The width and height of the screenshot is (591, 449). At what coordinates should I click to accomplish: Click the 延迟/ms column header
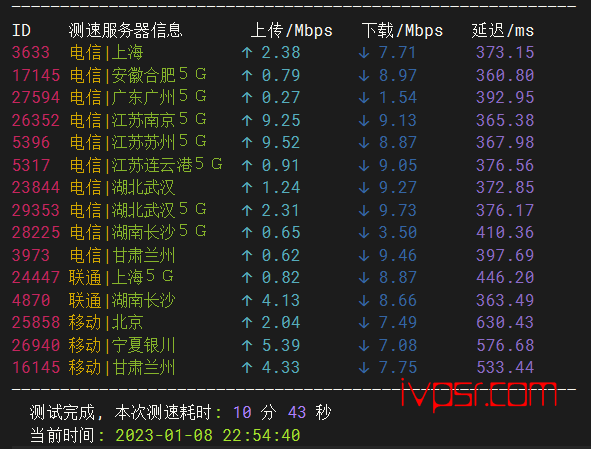pyautogui.click(x=503, y=31)
